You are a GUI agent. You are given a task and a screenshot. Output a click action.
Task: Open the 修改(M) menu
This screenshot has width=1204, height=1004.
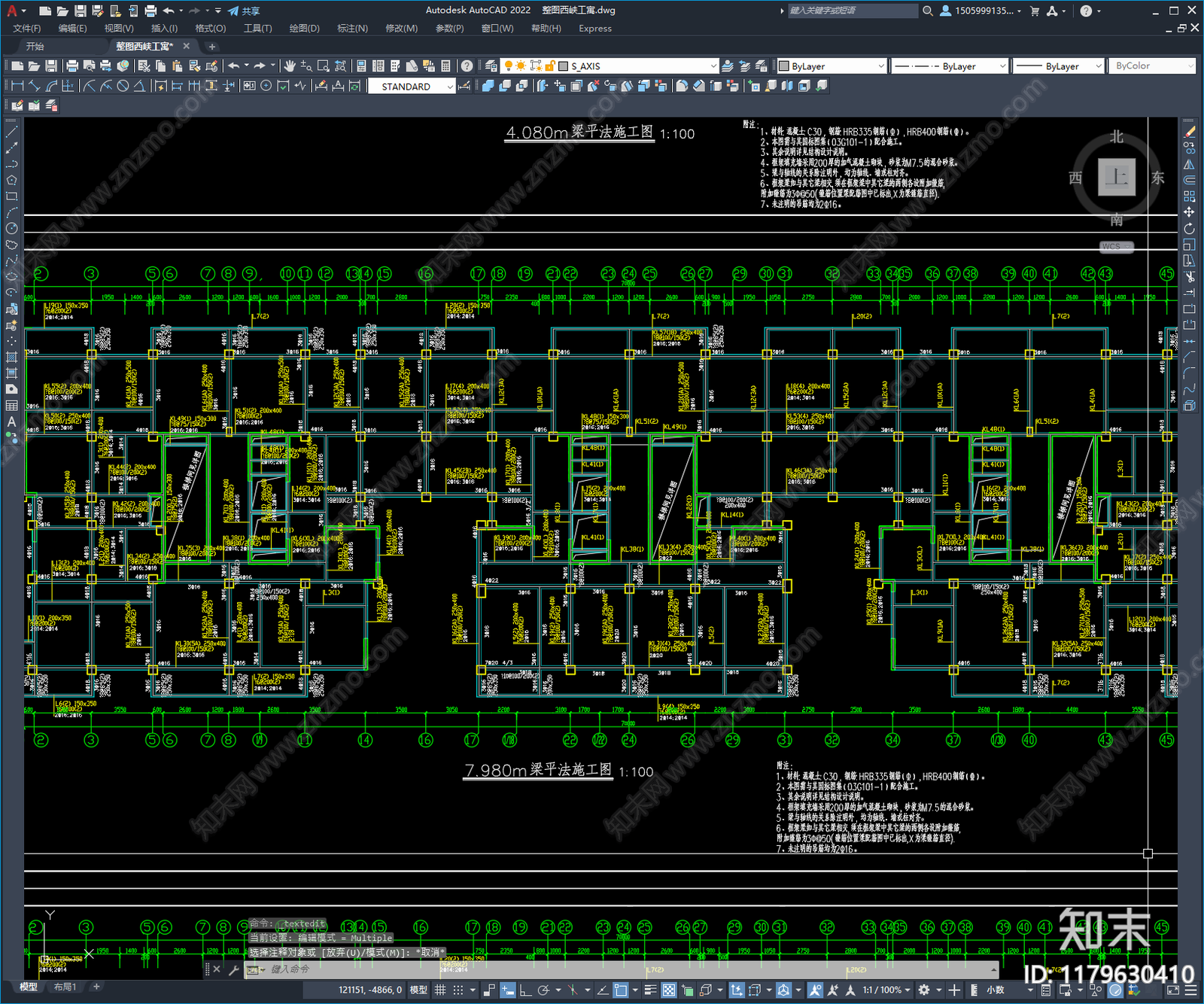click(401, 29)
